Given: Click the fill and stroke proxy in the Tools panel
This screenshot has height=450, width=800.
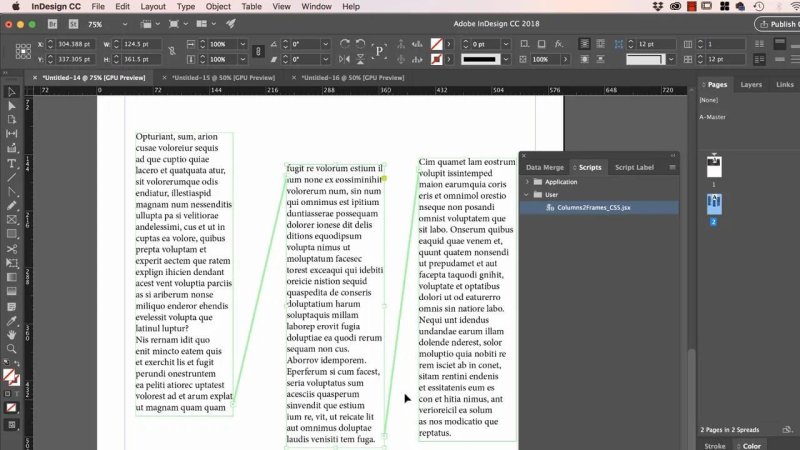Looking at the screenshot, I should [x=11, y=378].
